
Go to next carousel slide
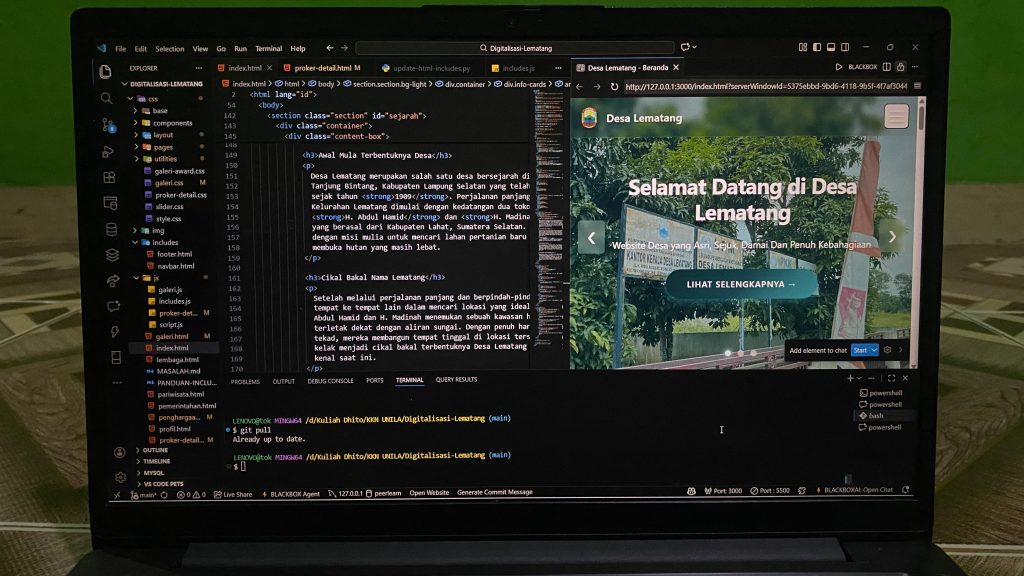[889, 237]
